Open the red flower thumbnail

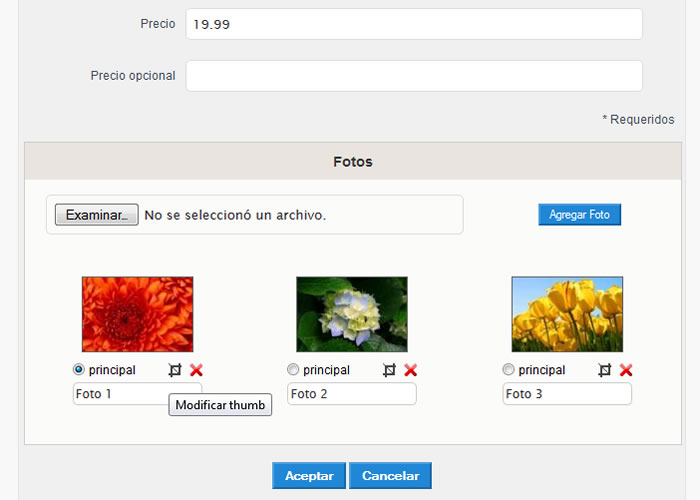point(138,314)
